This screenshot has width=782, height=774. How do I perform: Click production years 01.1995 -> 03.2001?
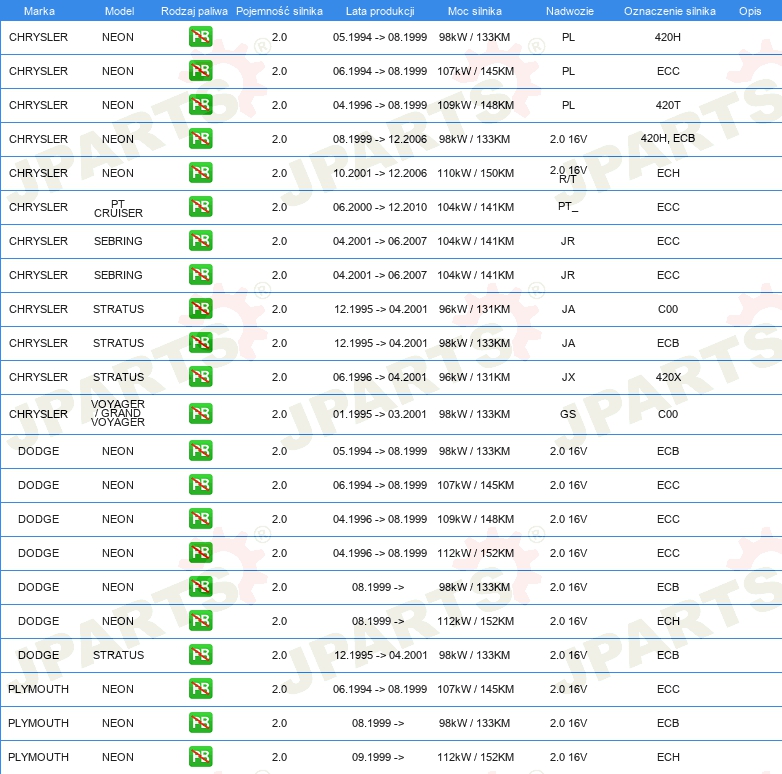pyautogui.click(x=380, y=414)
